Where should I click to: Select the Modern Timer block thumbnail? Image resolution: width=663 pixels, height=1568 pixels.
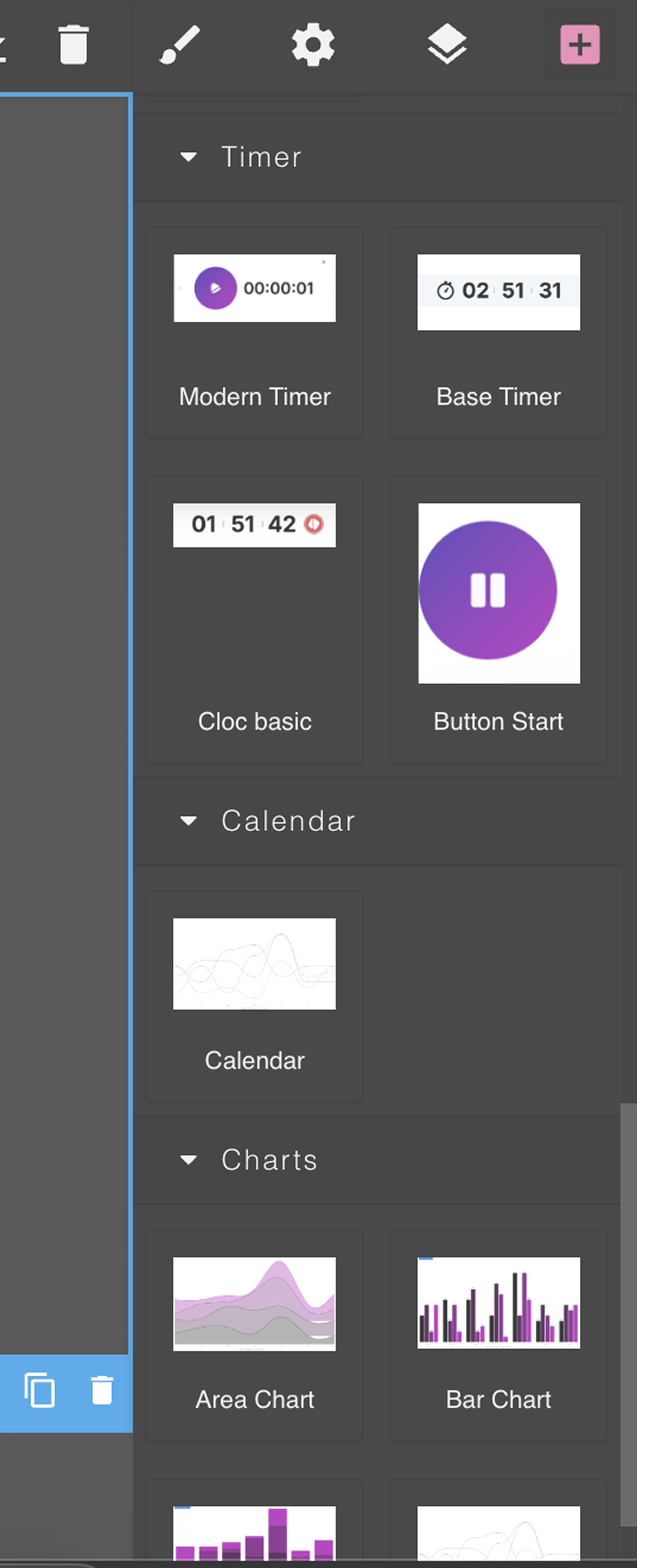[254, 288]
